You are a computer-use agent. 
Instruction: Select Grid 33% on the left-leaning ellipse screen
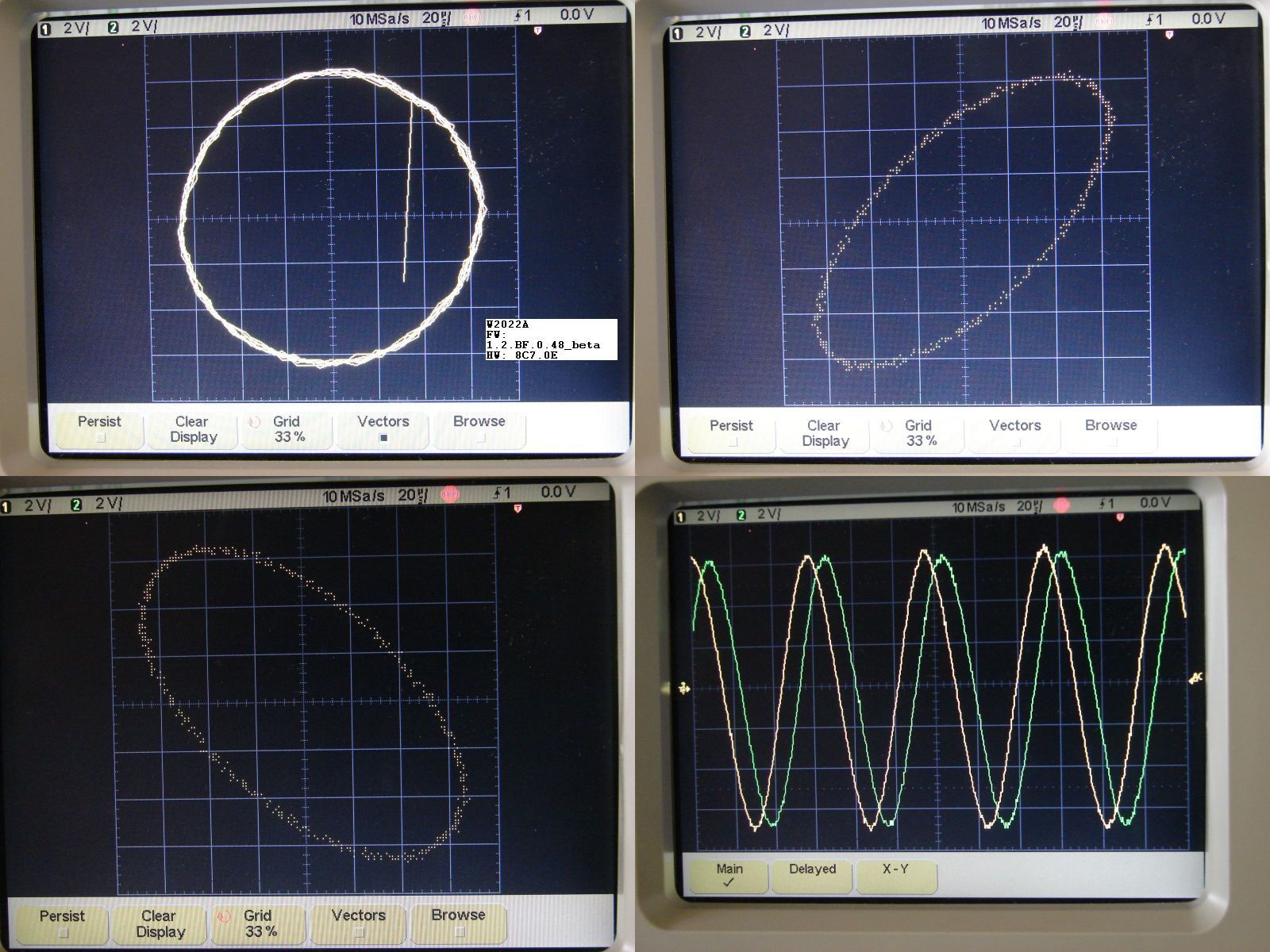(x=259, y=924)
